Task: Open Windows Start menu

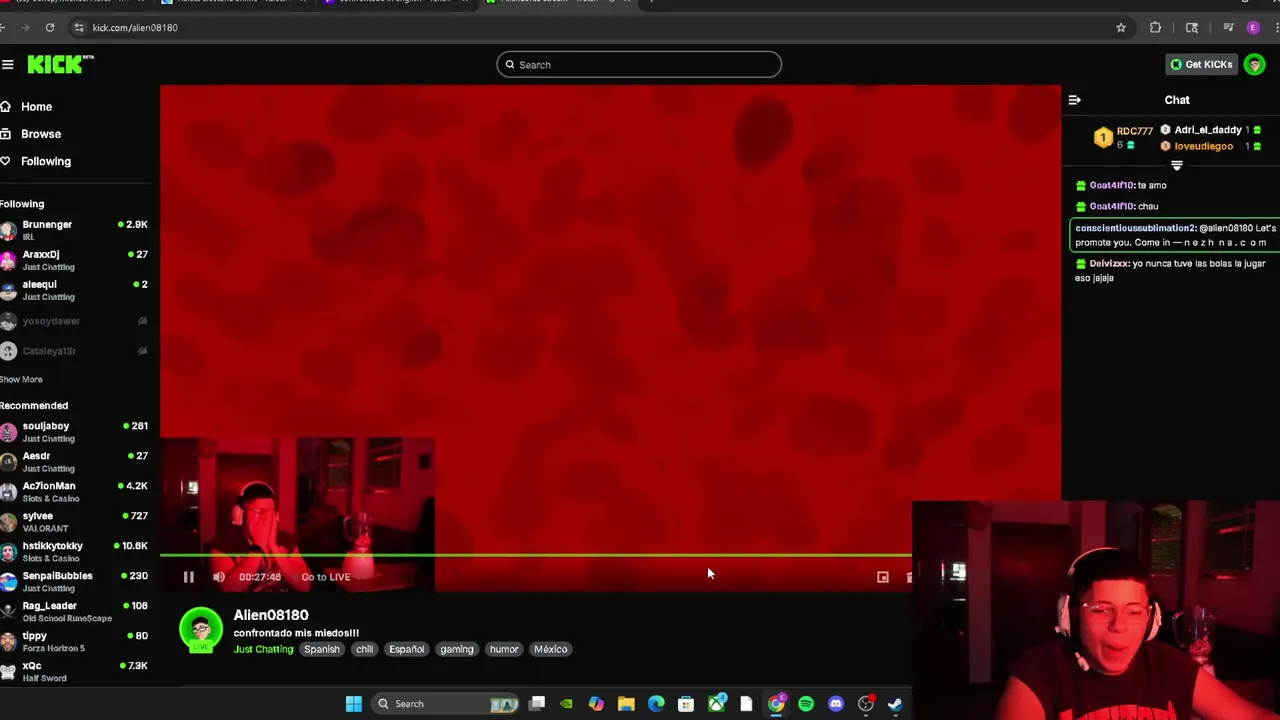Action: [x=353, y=704]
